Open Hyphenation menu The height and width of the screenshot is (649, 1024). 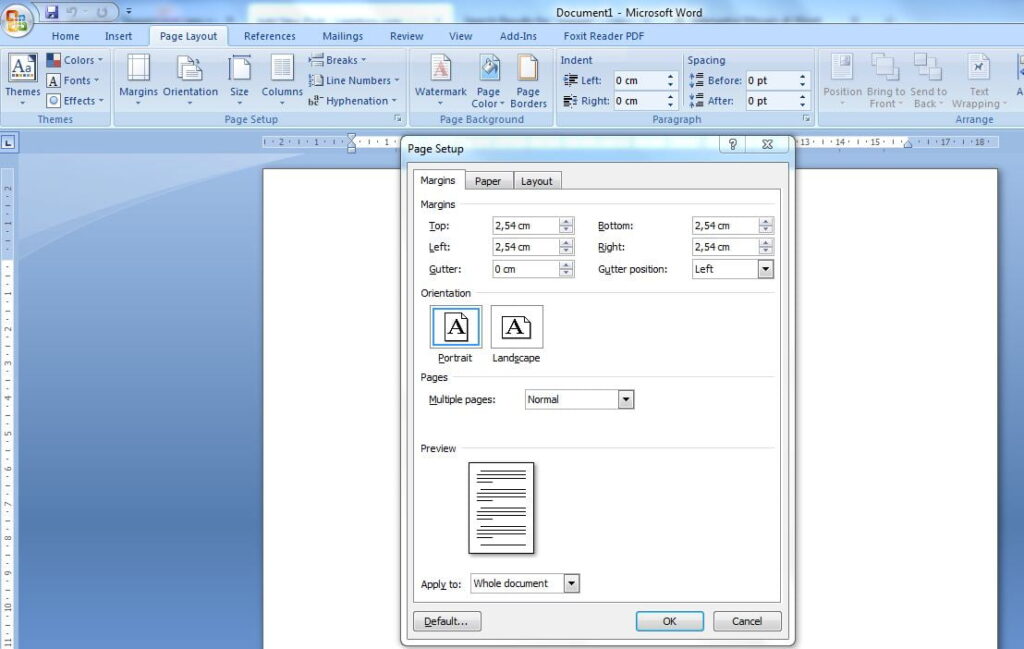point(353,101)
